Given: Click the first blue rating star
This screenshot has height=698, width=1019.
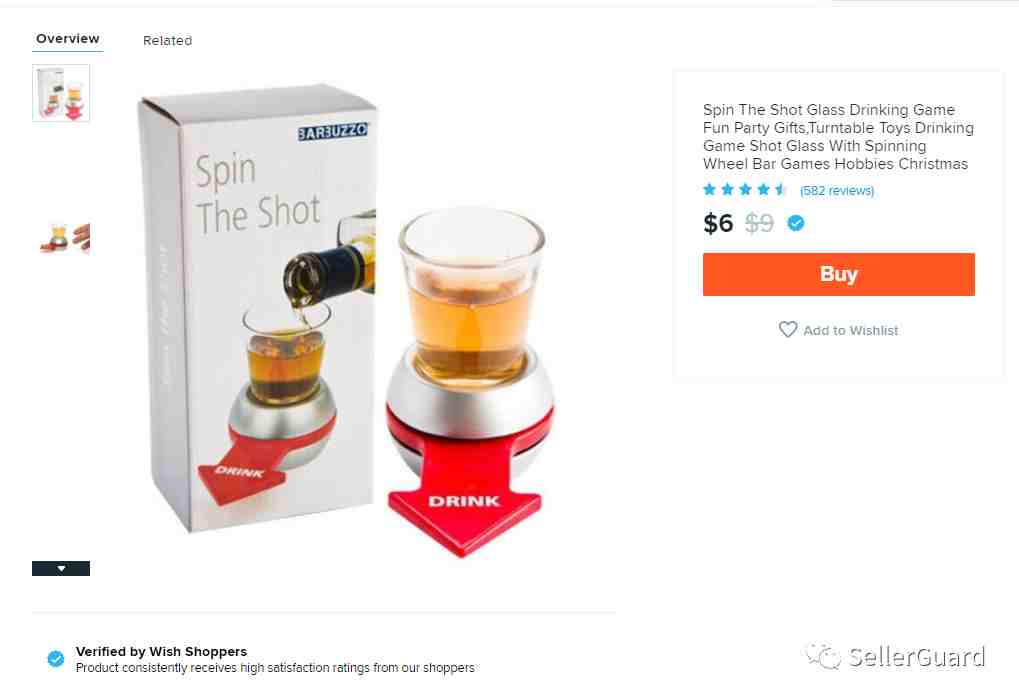Looking at the screenshot, I should (x=710, y=190).
